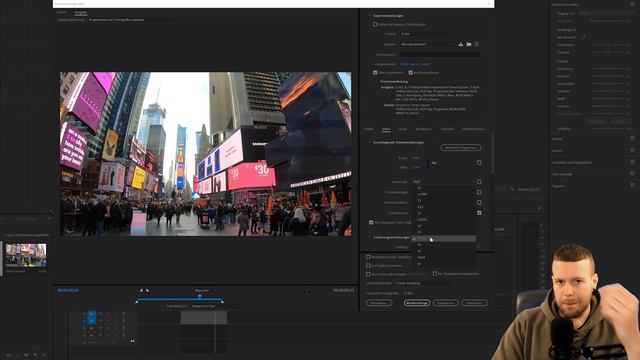This screenshot has height=360, width=640.
Task: Enable Start-Timecode festlegen checkbox
Action: pos(368,274)
